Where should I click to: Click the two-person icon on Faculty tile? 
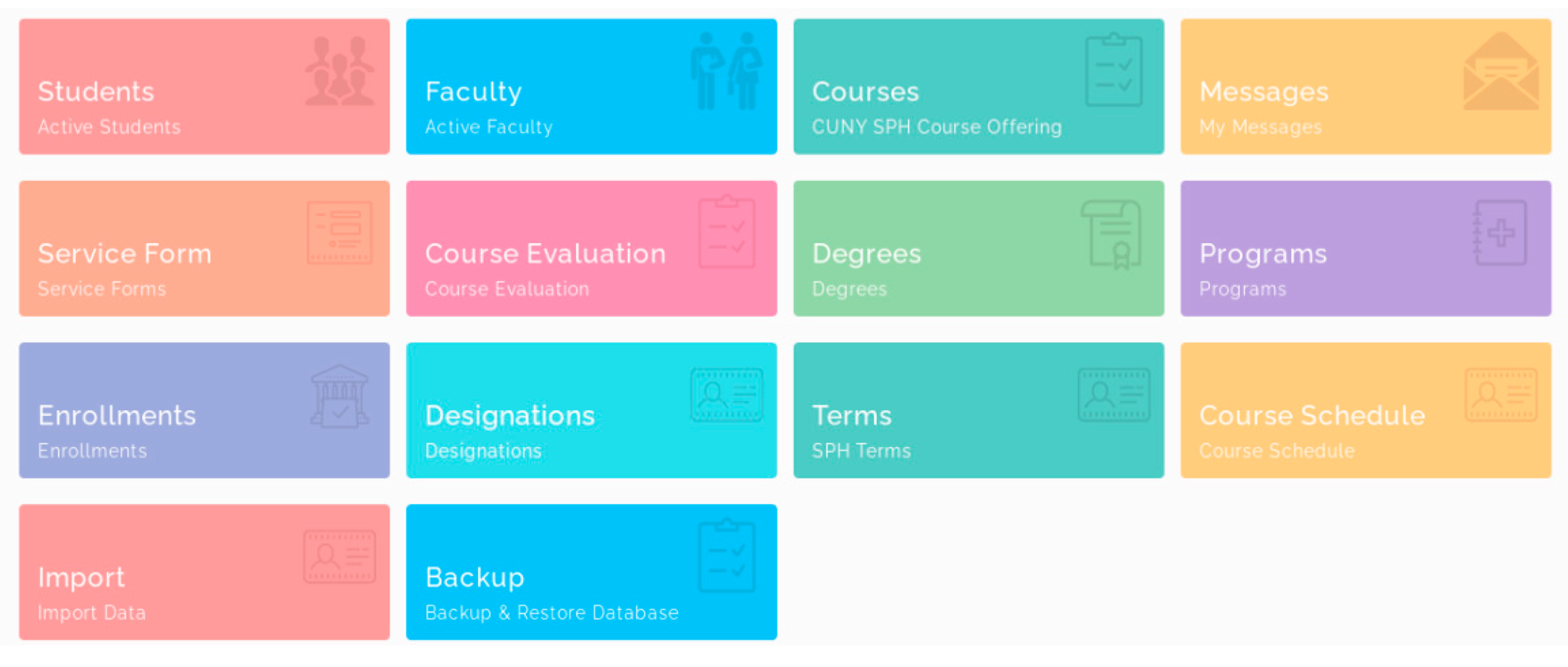click(726, 71)
